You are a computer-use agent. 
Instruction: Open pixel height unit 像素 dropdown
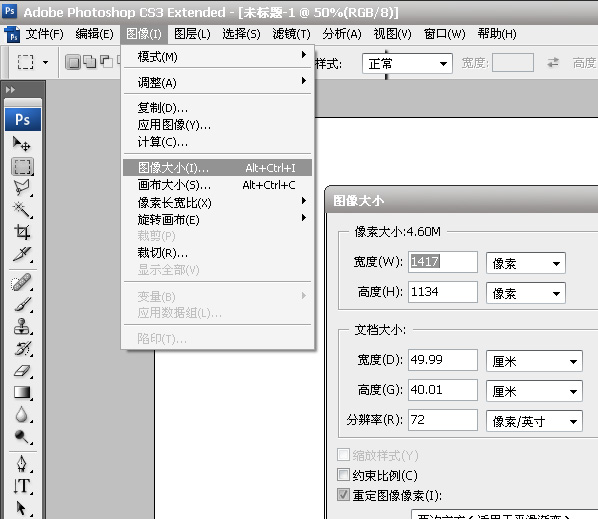click(526, 293)
